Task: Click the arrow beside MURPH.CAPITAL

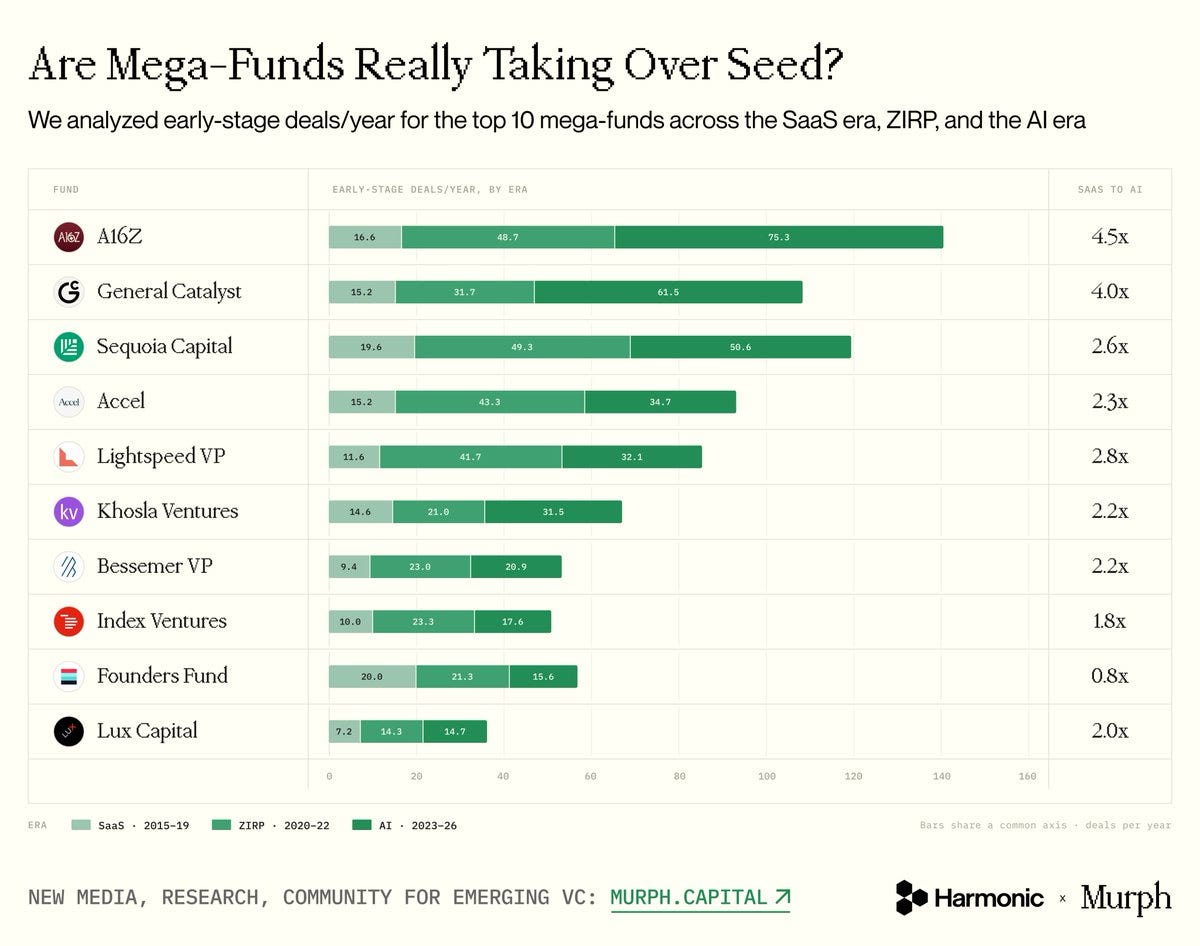Action: (781, 897)
